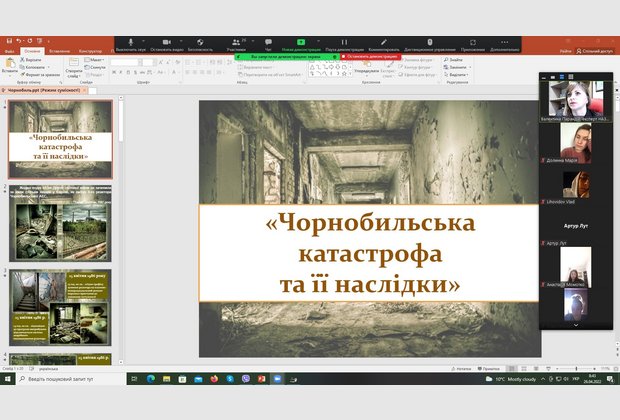The width and height of the screenshot is (620, 420).
Task: Mute microphone in Zoom toolbar
Action: click(x=131, y=45)
